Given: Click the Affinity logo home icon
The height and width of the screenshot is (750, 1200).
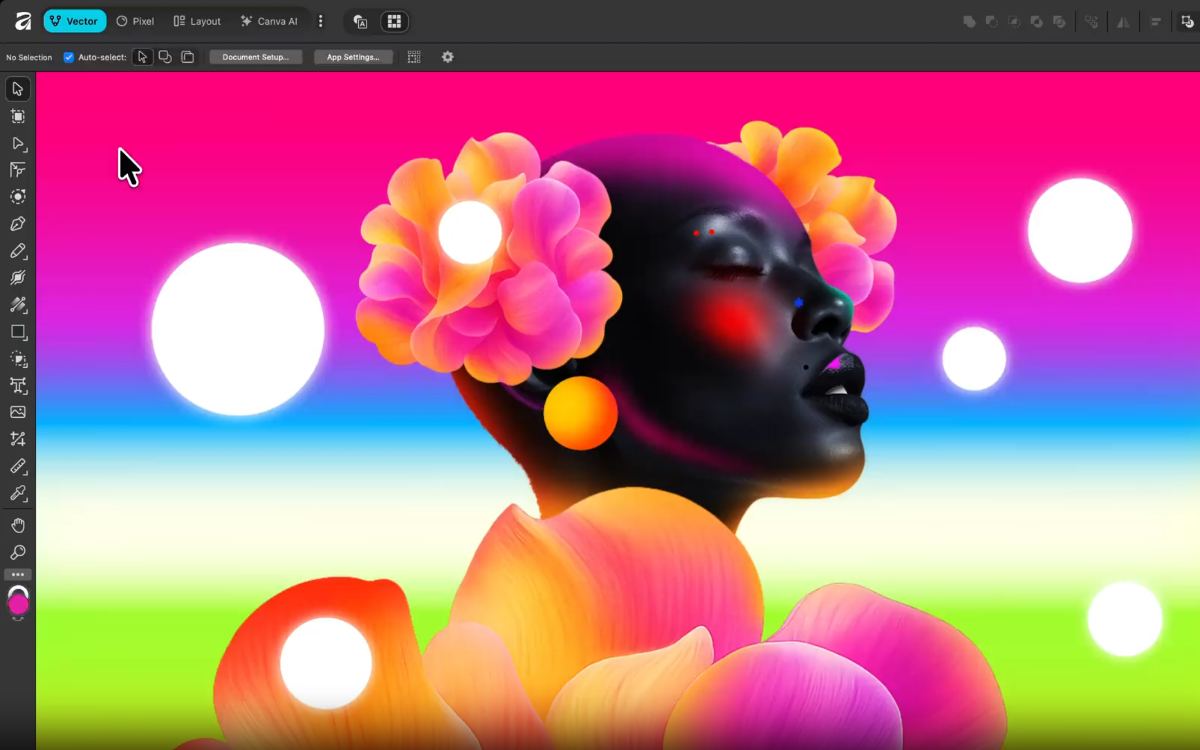Looking at the screenshot, I should 22,21.
